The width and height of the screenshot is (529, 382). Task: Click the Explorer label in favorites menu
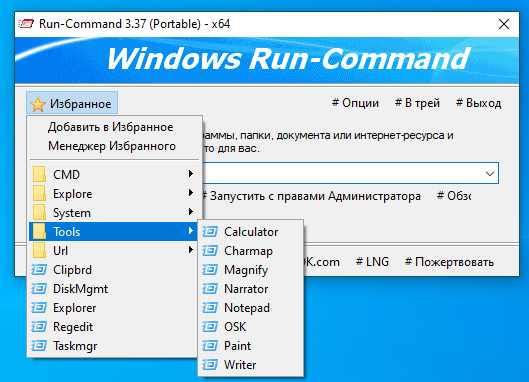[75, 308]
